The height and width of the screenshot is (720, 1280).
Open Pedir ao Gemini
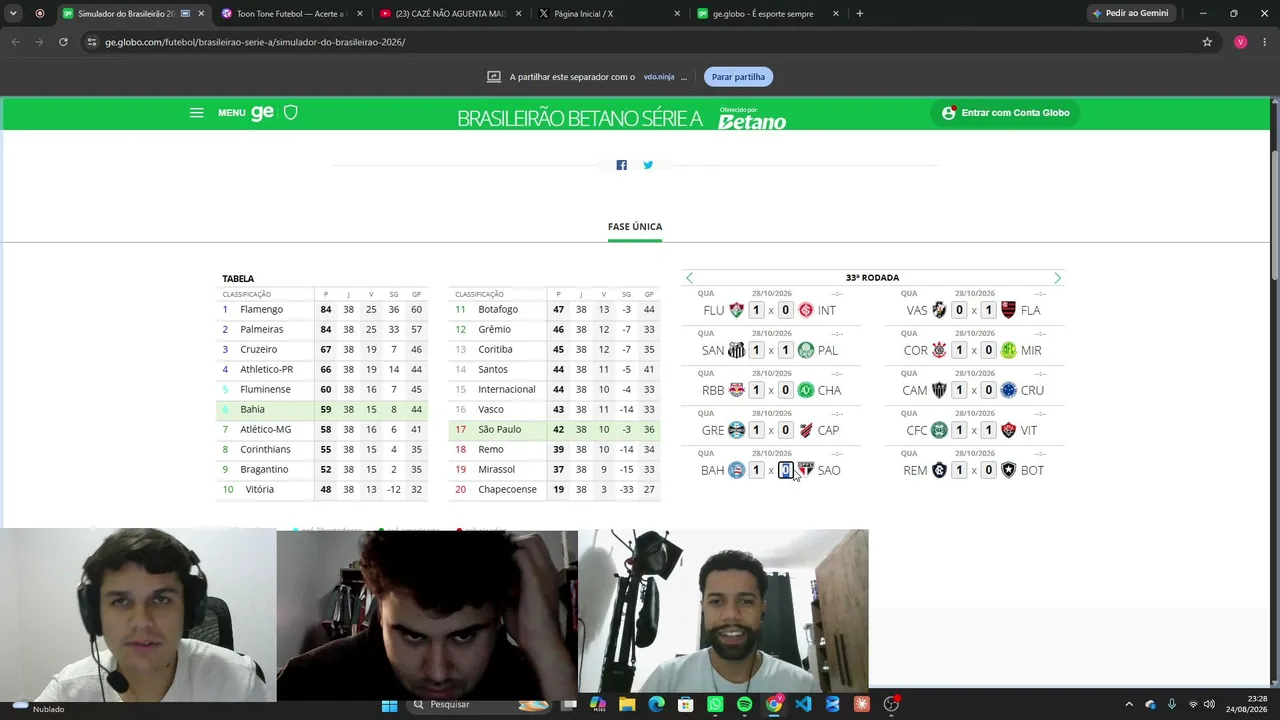[1131, 14]
